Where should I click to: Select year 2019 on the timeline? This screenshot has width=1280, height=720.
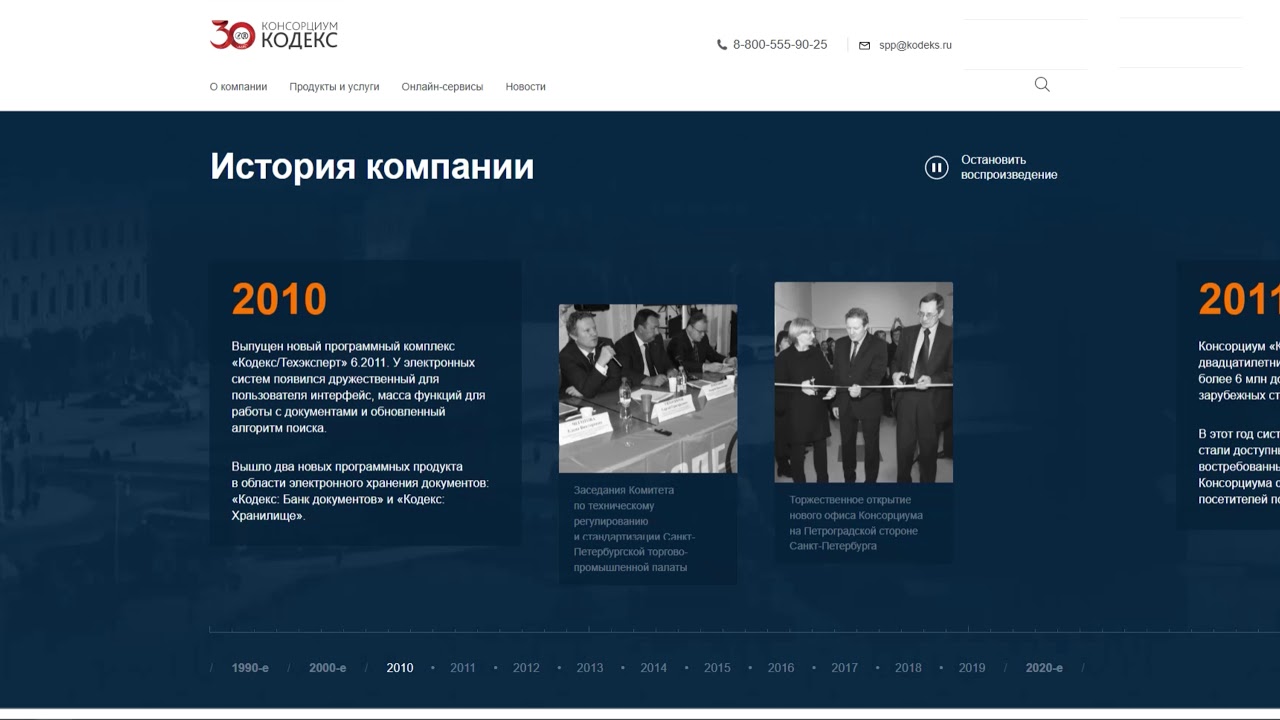pos(972,668)
